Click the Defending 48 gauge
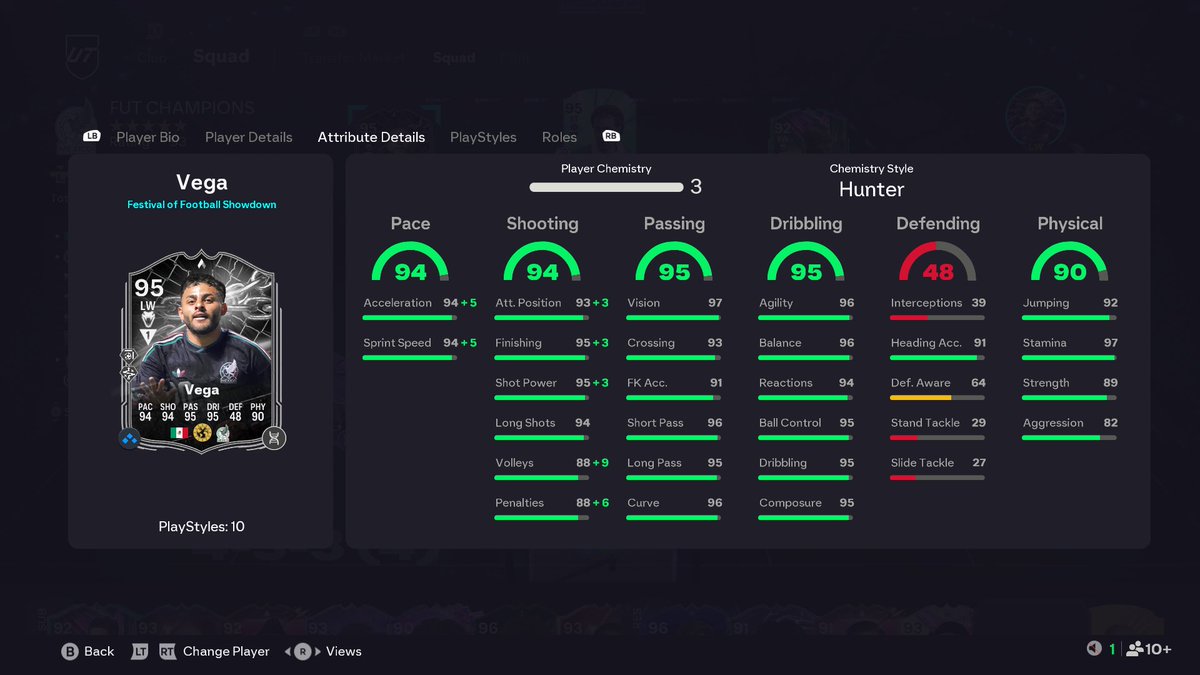Viewport: 1200px width, 675px height. tap(938, 262)
